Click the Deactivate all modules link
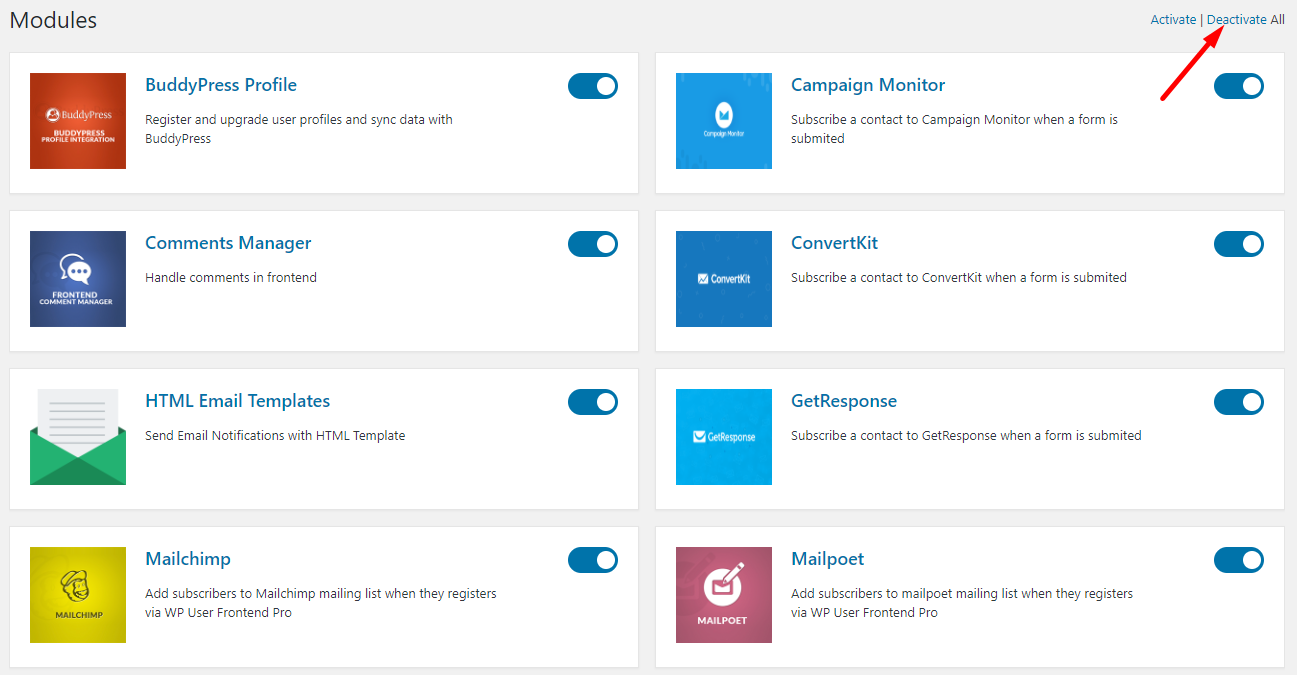The height and width of the screenshot is (675, 1297). point(1237,19)
